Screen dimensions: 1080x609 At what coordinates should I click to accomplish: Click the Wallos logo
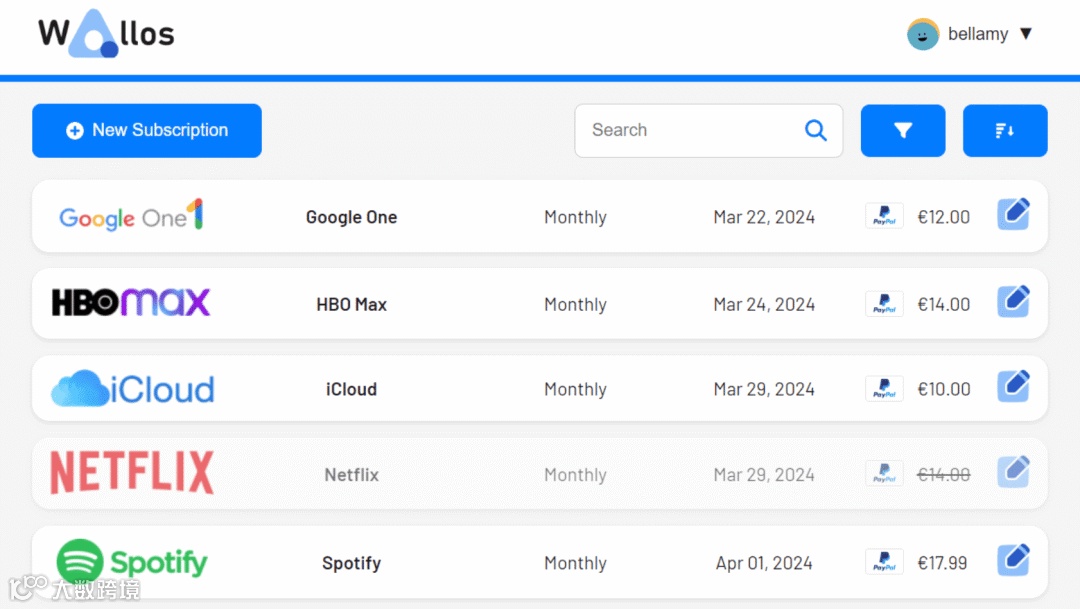point(106,34)
